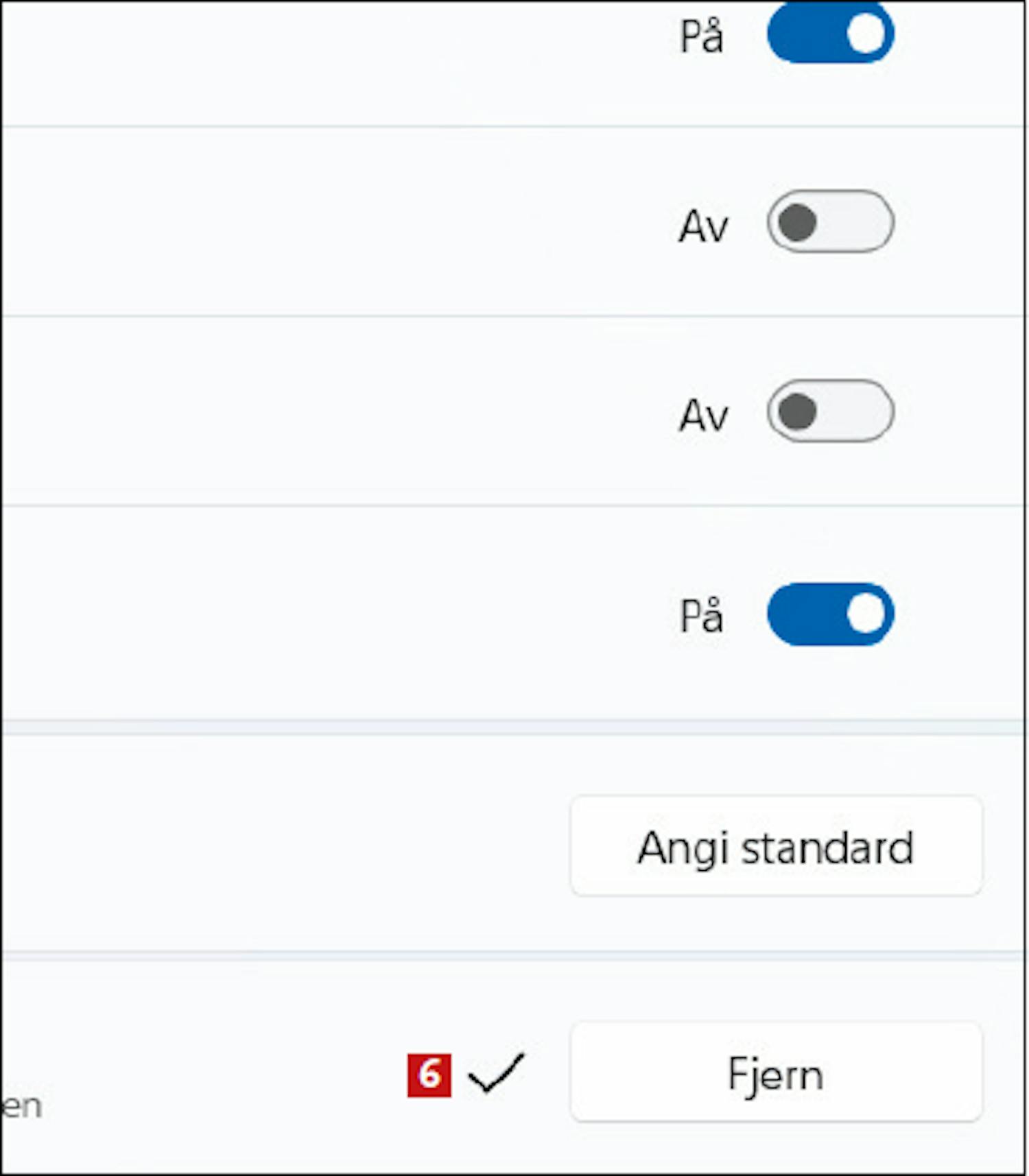
Task: Turn off the topmost På toggle switch
Action: (830, 32)
